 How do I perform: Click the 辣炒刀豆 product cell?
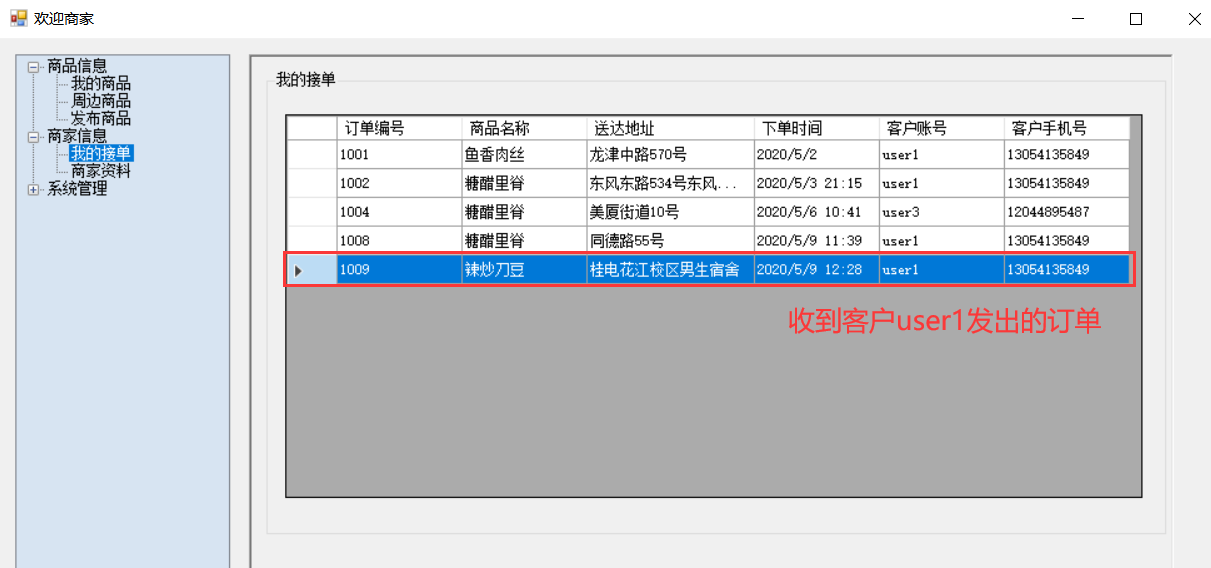click(524, 270)
